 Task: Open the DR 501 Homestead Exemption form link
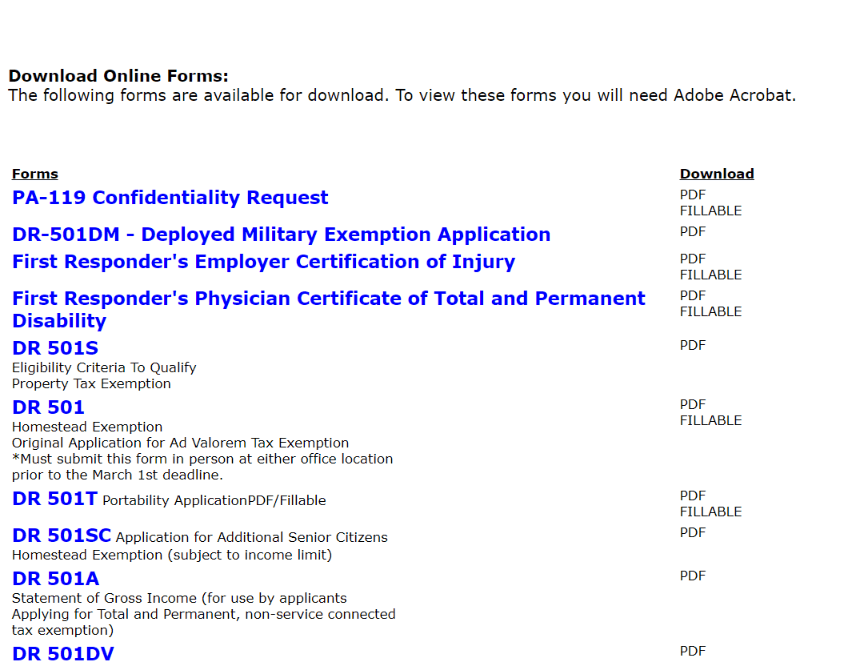48,407
